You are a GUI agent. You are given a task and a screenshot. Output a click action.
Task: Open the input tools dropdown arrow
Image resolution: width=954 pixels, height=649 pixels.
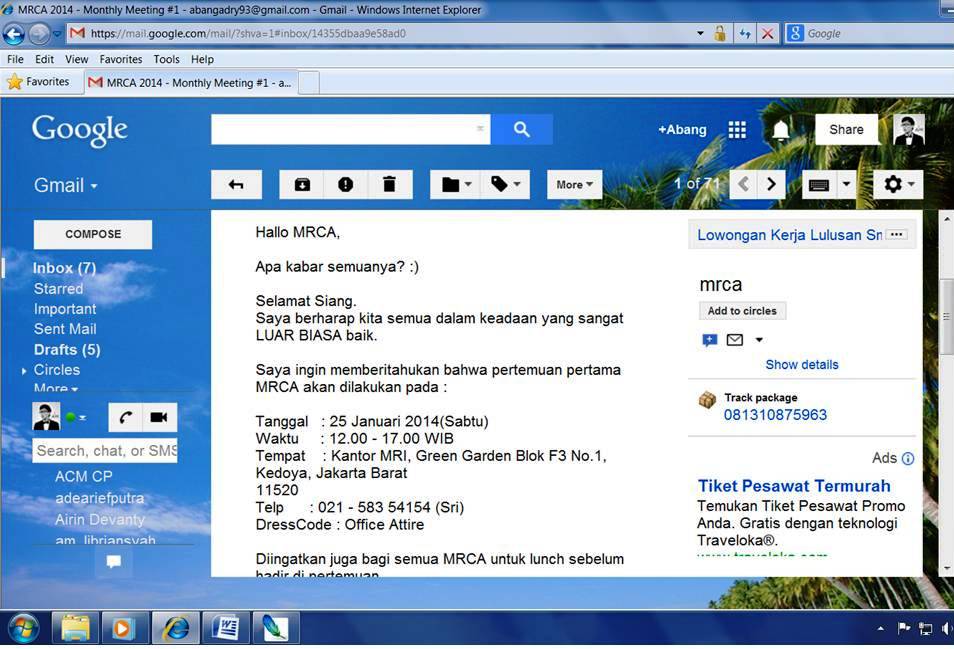tap(846, 184)
